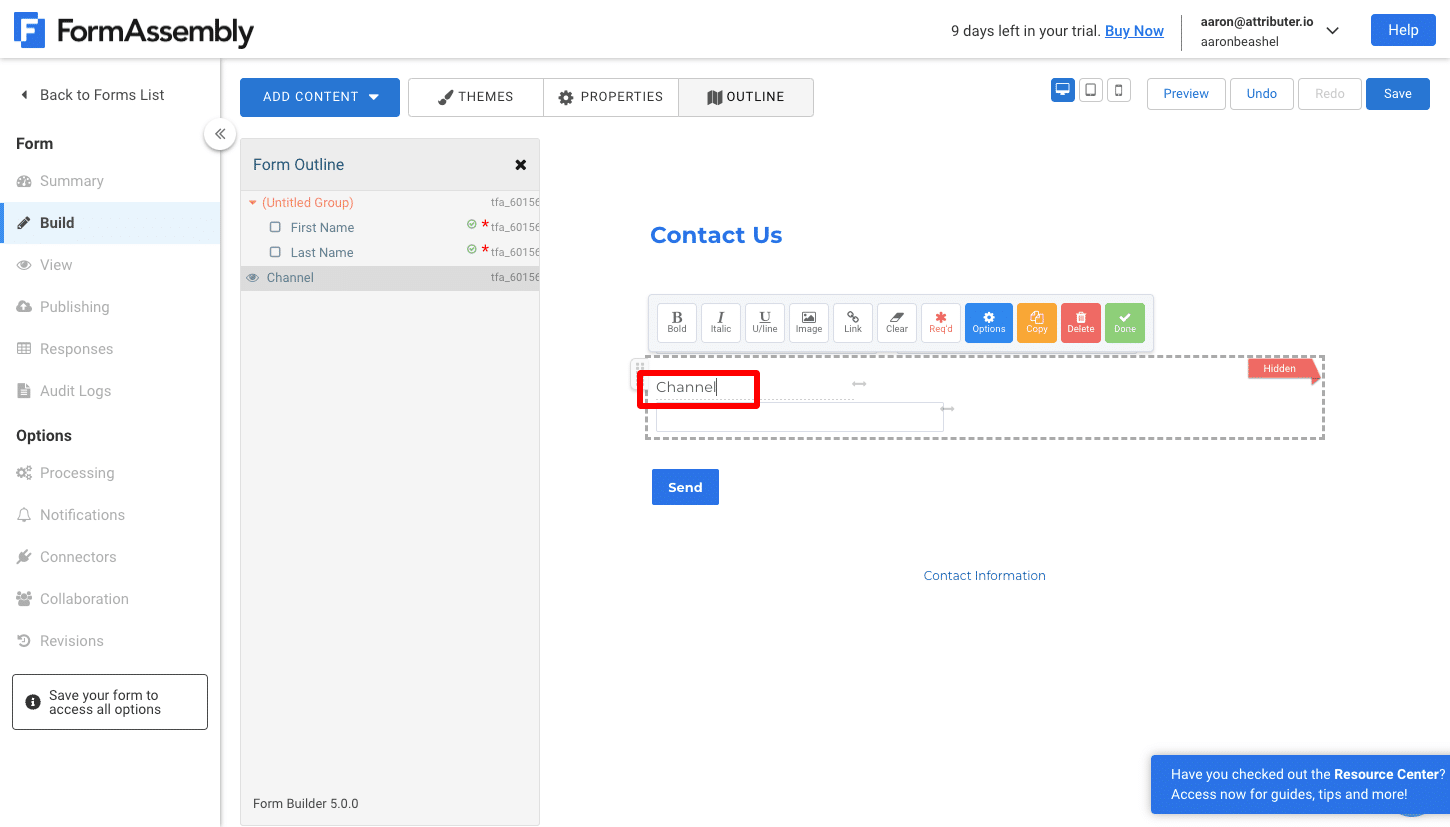Image resolution: width=1450 pixels, height=827 pixels.
Task: Click the Buy Now link
Action: [1134, 31]
